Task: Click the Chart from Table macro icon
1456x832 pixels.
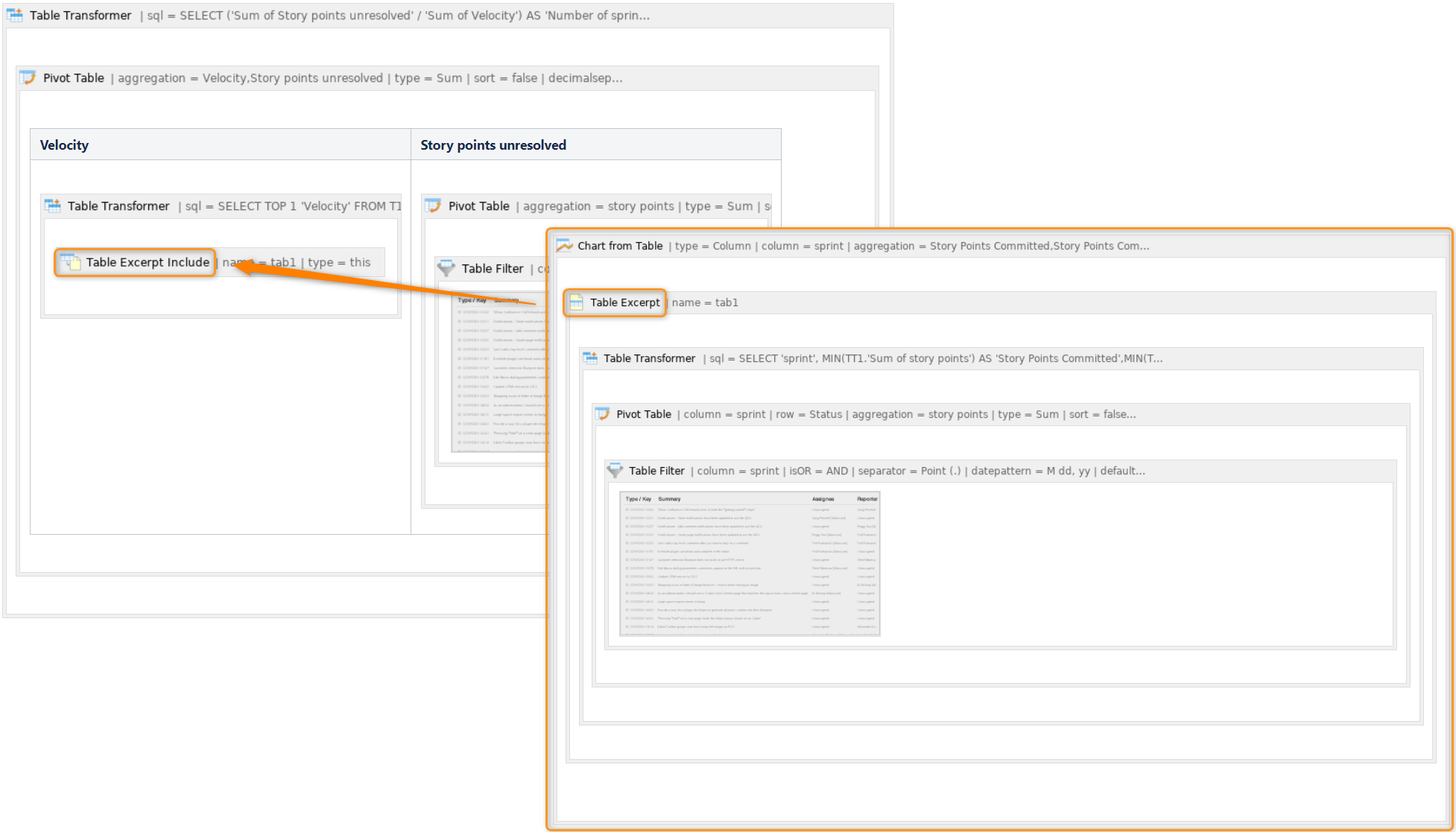Action: (564, 246)
